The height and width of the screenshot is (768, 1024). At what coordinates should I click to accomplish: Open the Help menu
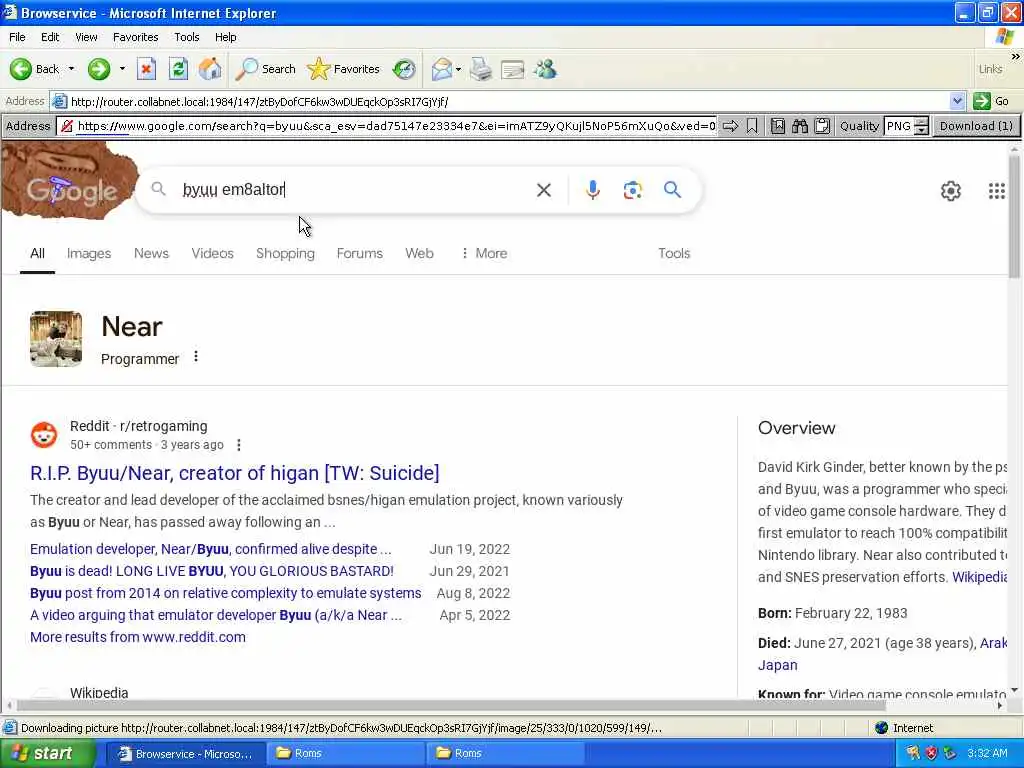click(x=225, y=37)
